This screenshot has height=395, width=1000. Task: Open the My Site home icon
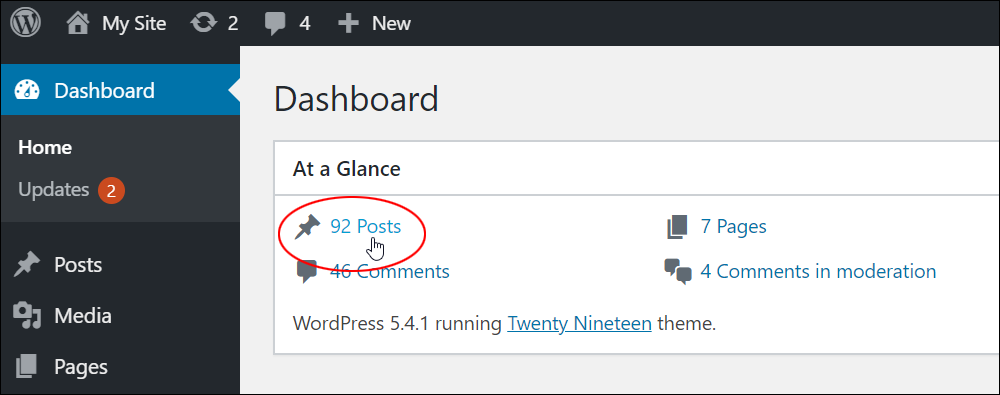tap(78, 24)
